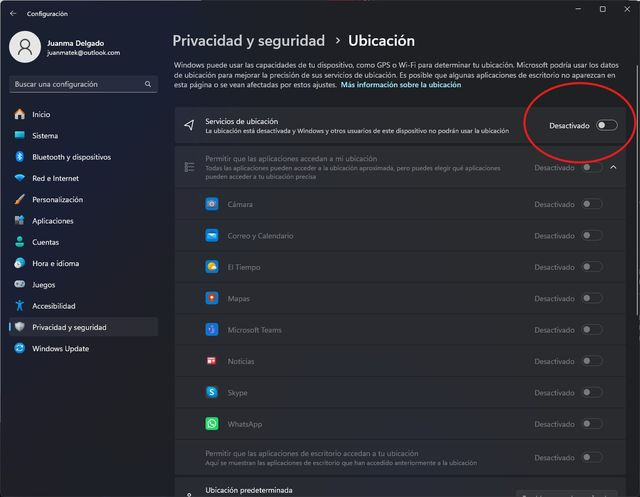Enable the Servicios de ubicación toggle
Viewport: 640px width, 497px height.
tap(606, 125)
